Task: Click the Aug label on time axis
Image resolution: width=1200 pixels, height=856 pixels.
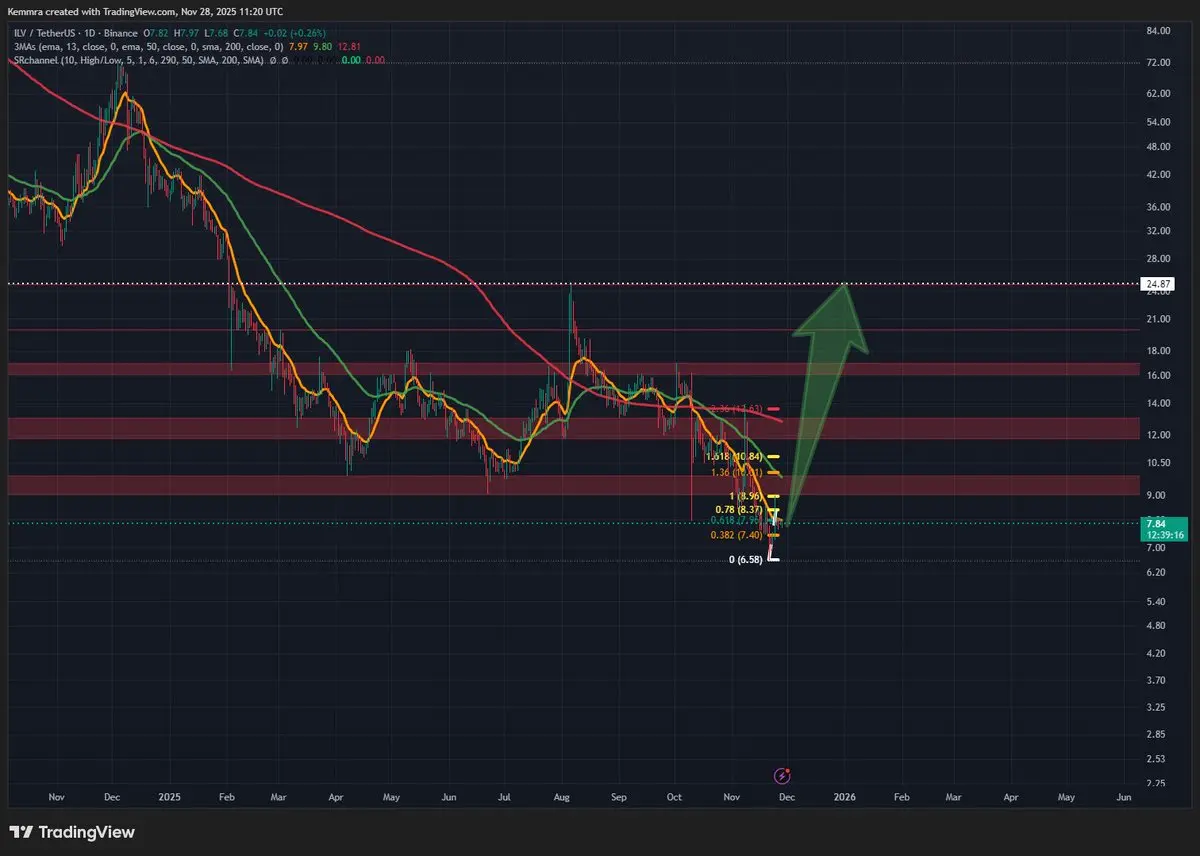Action: pos(561,798)
